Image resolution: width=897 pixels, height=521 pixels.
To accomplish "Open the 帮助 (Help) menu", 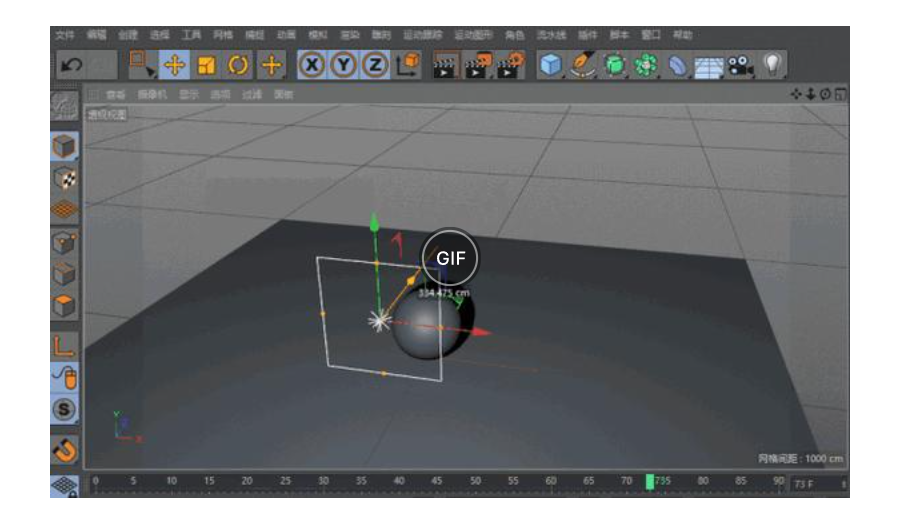I will click(682, 34).
